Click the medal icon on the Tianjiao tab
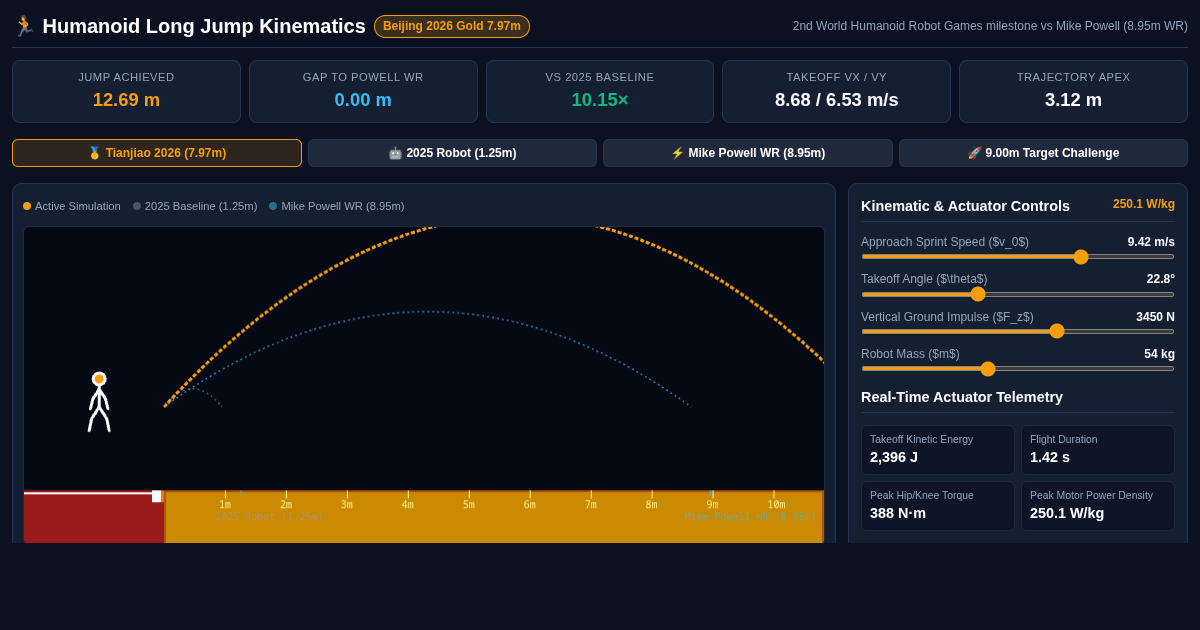Screen dimensions: 1200x630 click(x=95, y=153)
